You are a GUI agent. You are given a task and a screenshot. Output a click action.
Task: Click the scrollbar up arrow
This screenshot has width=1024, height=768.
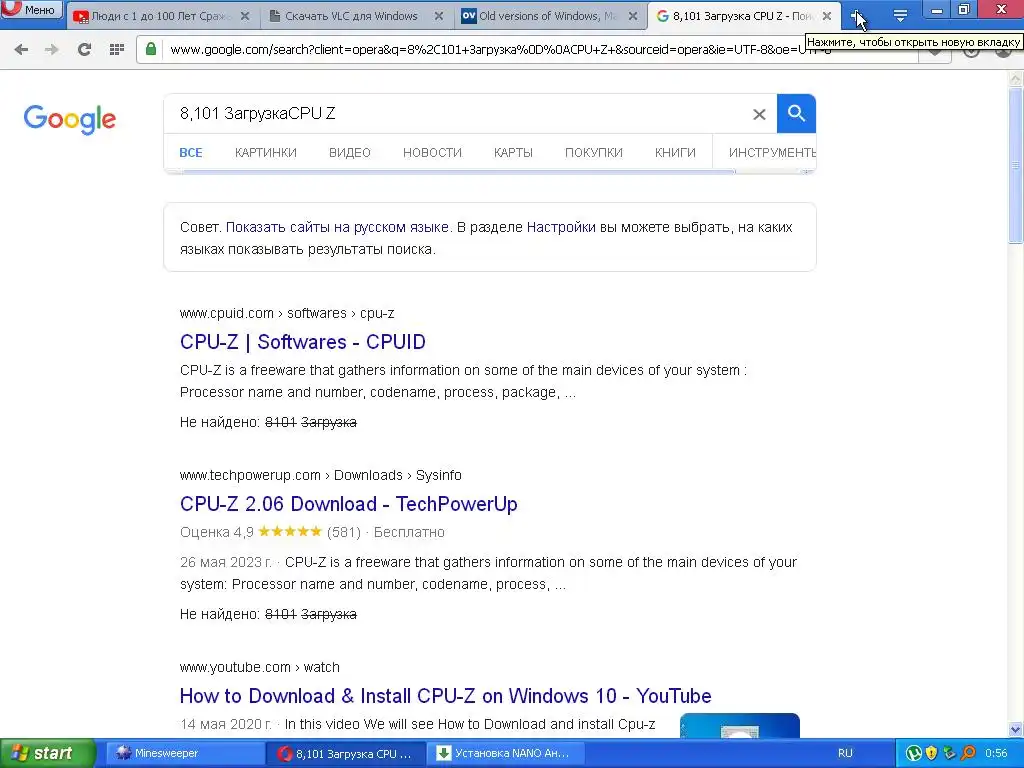1016,79
